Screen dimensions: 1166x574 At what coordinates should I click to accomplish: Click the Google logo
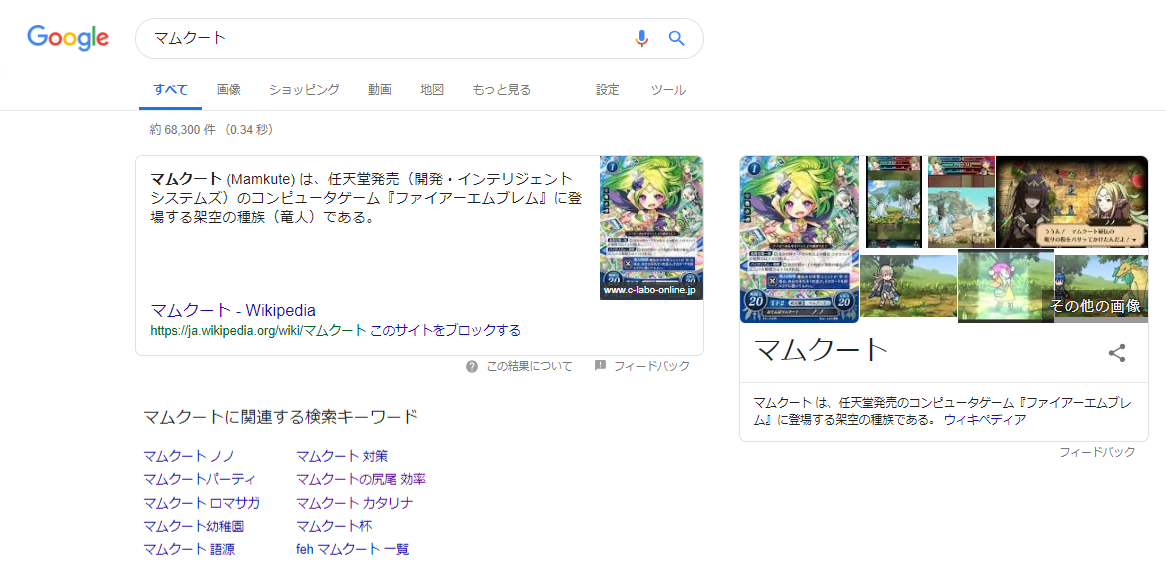click(68, 38)
